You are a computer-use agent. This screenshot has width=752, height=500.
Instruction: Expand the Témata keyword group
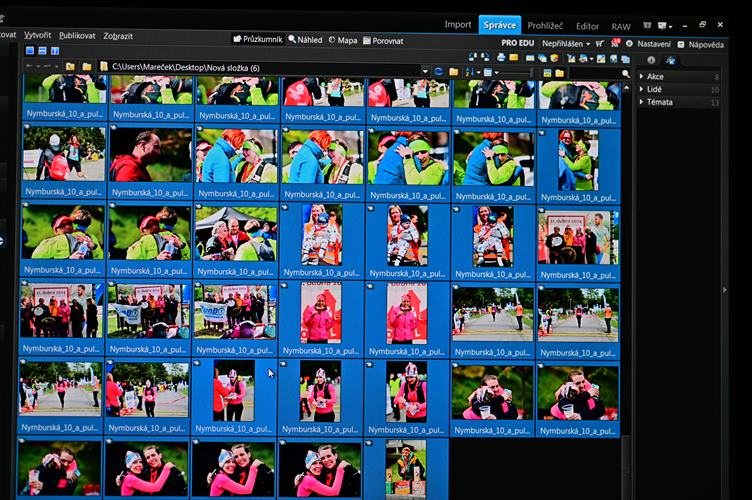click(642, 102)
